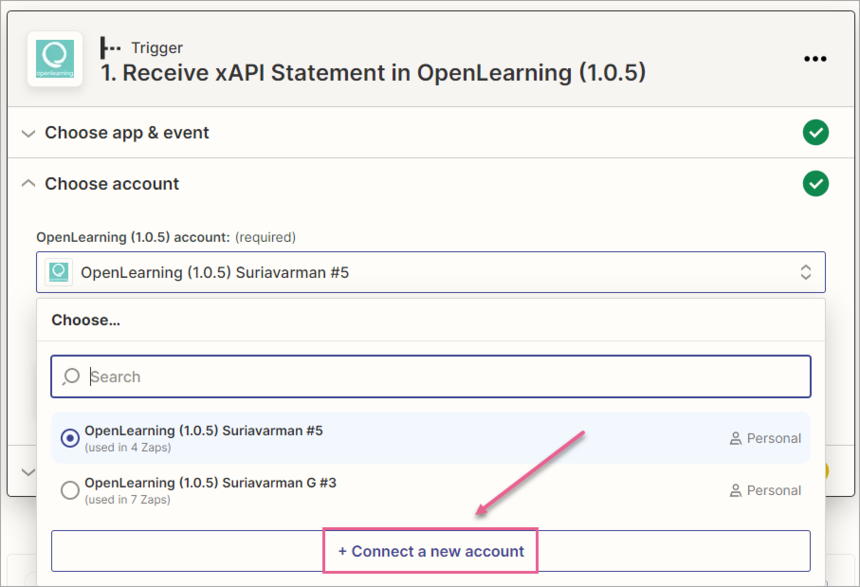Click the trigger step type icon beside 'Trigger'

(x=110, y=47)
